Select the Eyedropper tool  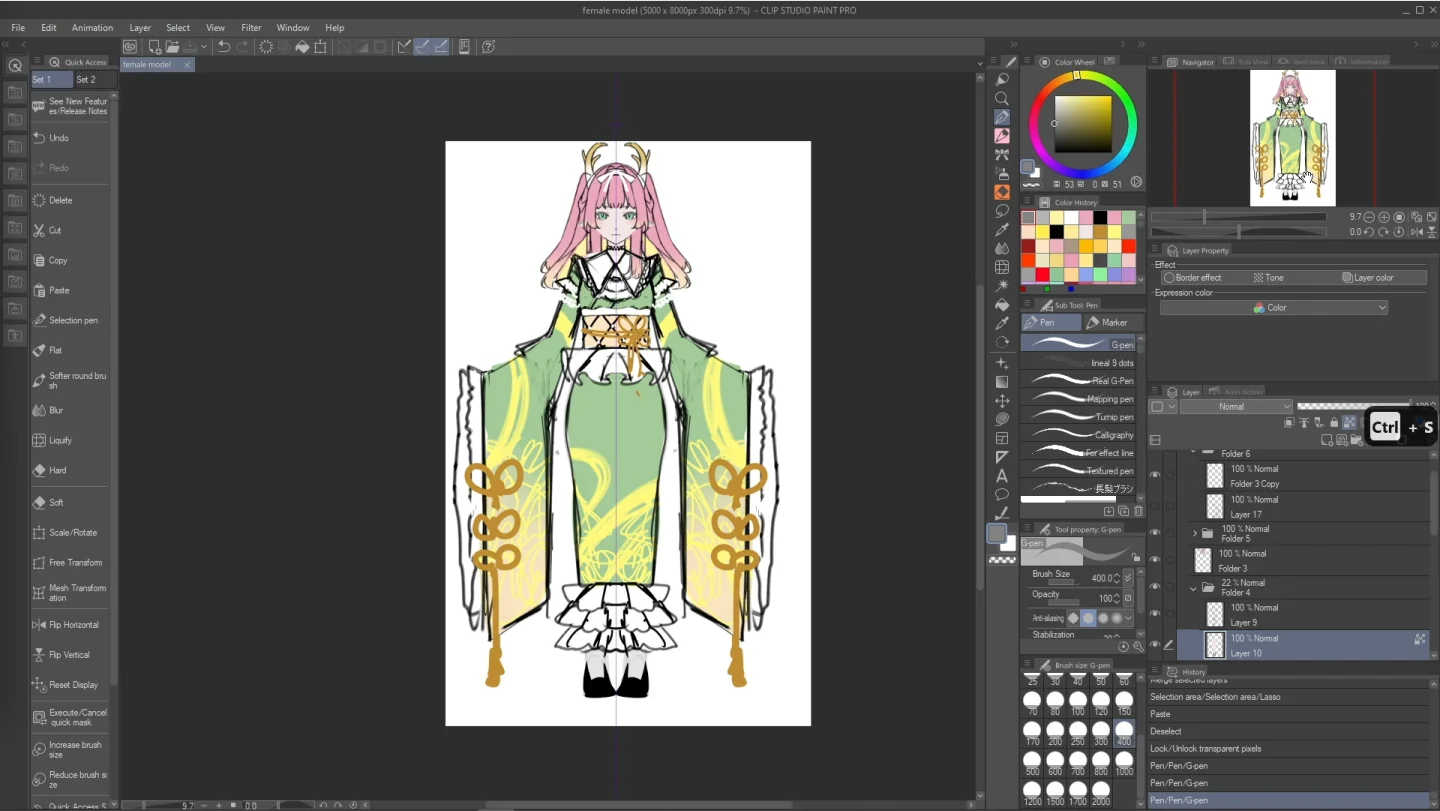[1002, 230]
